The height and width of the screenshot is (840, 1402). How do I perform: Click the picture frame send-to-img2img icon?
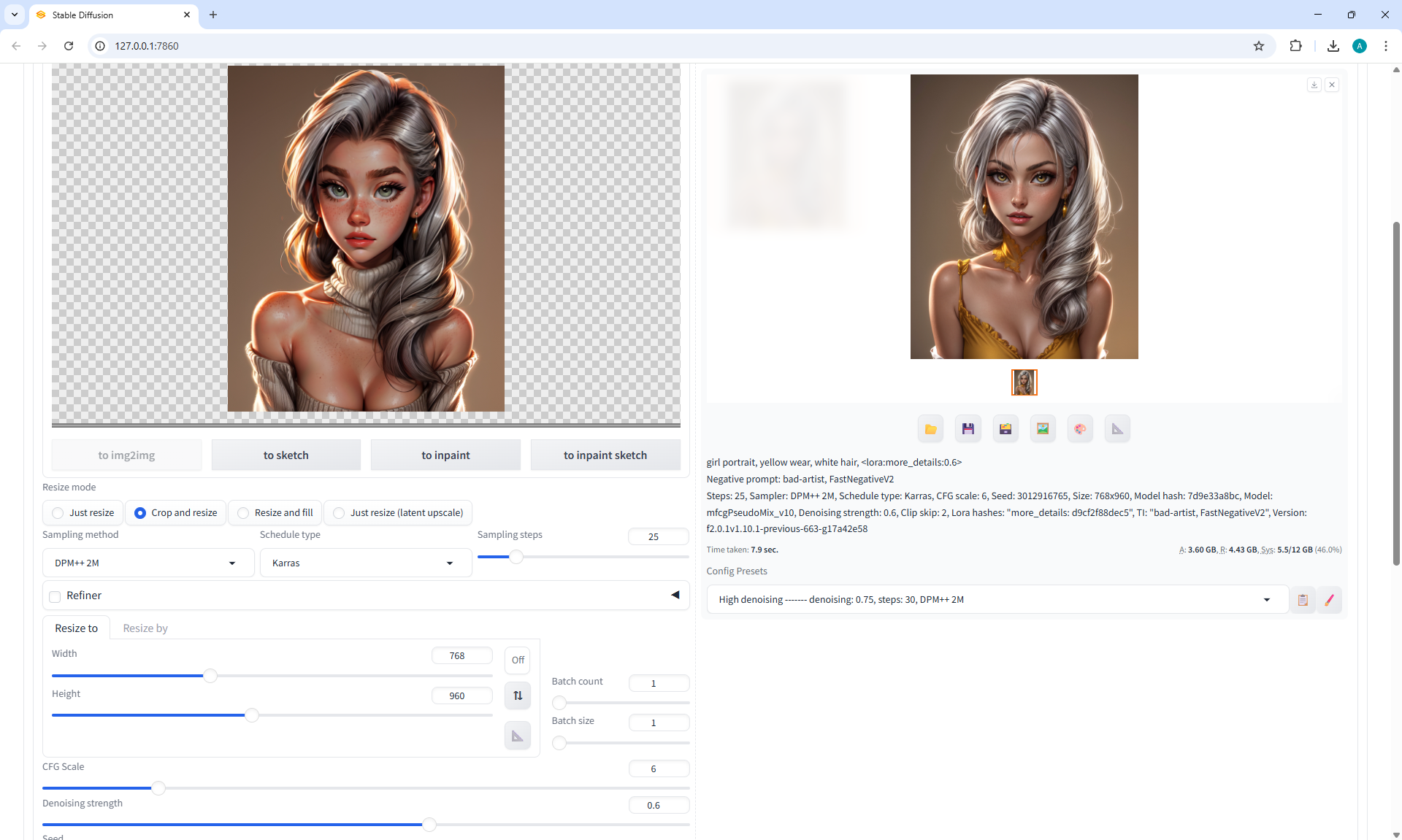tap(1043, 429)
